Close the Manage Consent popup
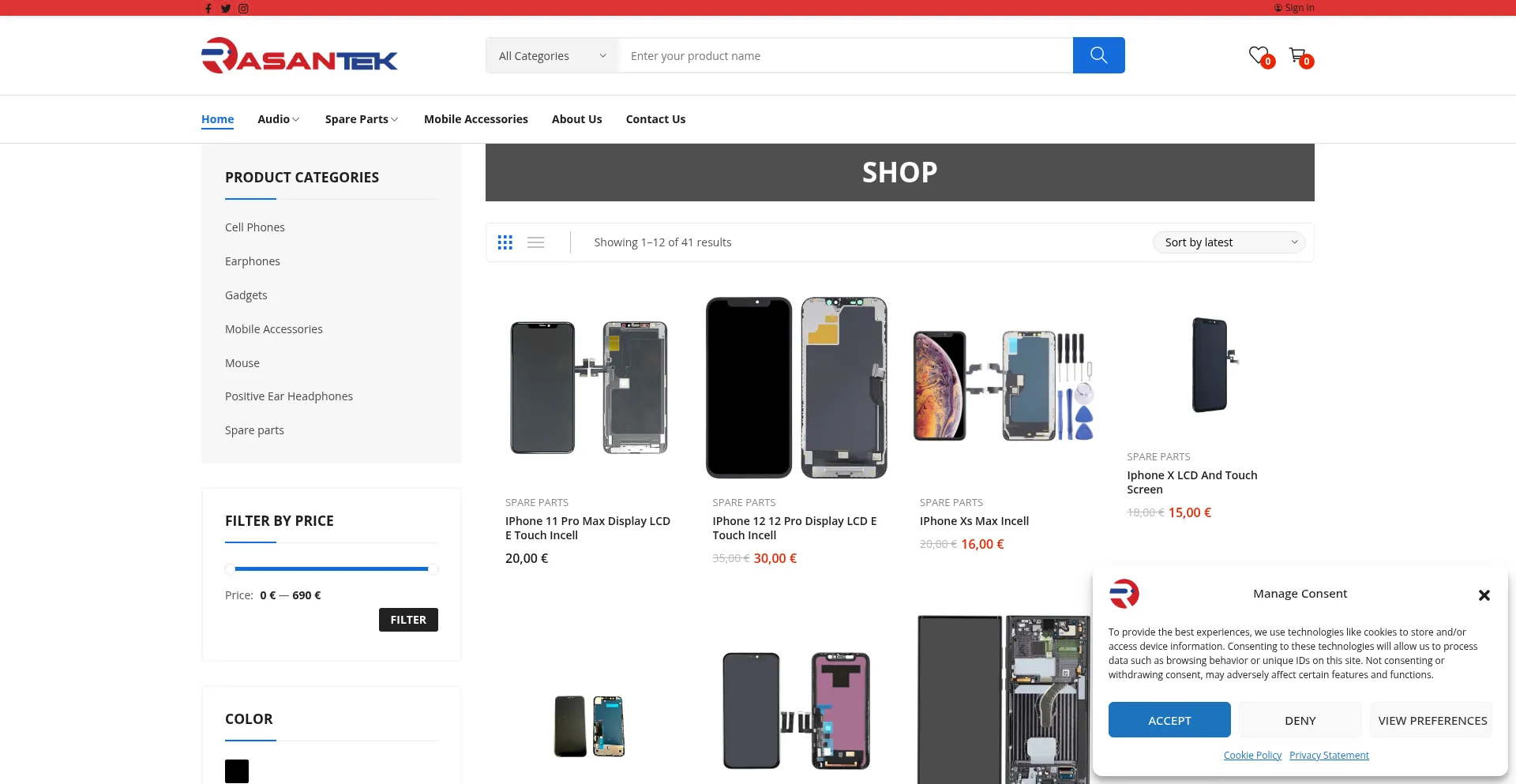 point(1484,595)
